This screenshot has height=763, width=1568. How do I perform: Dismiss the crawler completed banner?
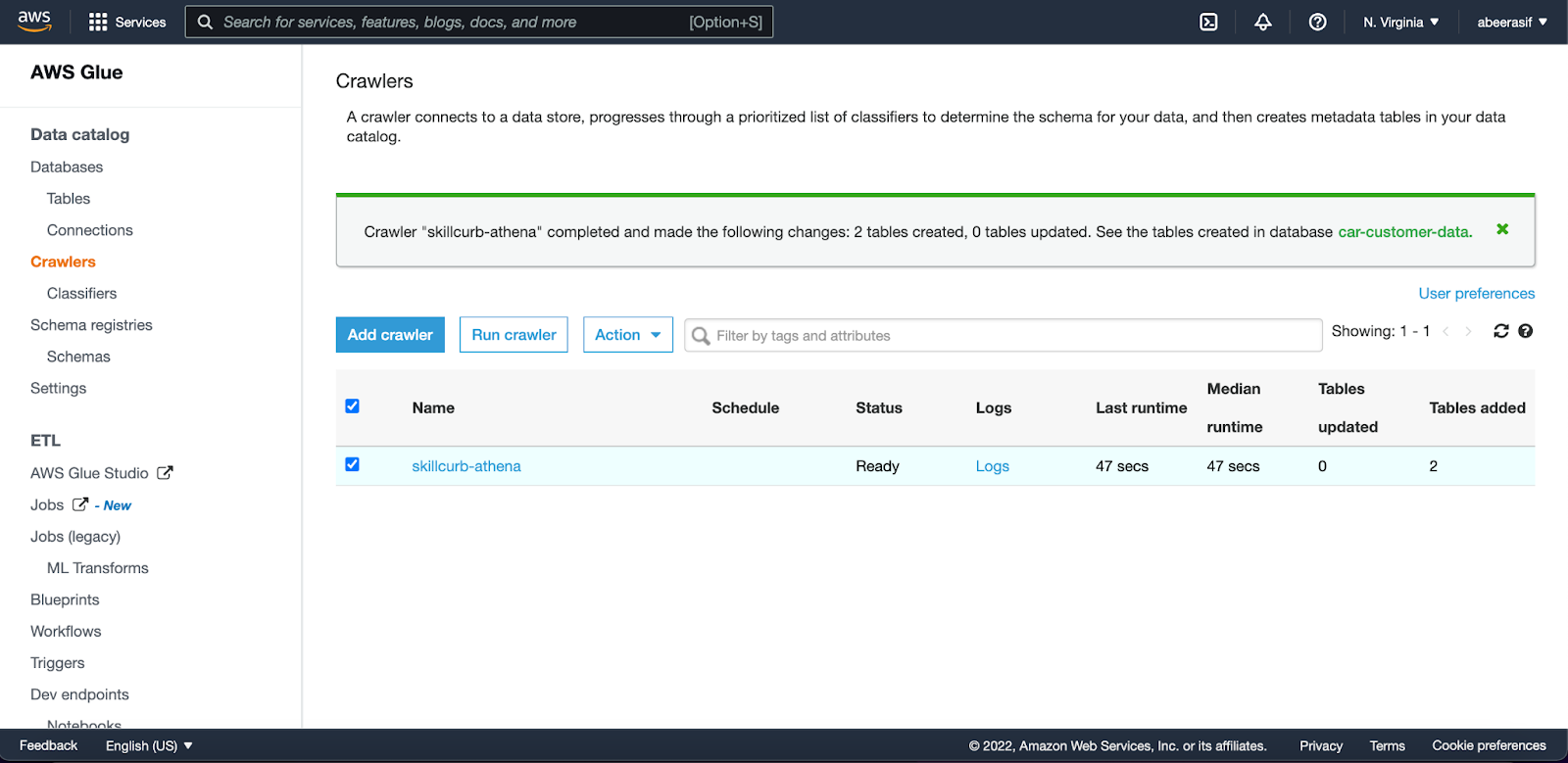[1502, 229]
